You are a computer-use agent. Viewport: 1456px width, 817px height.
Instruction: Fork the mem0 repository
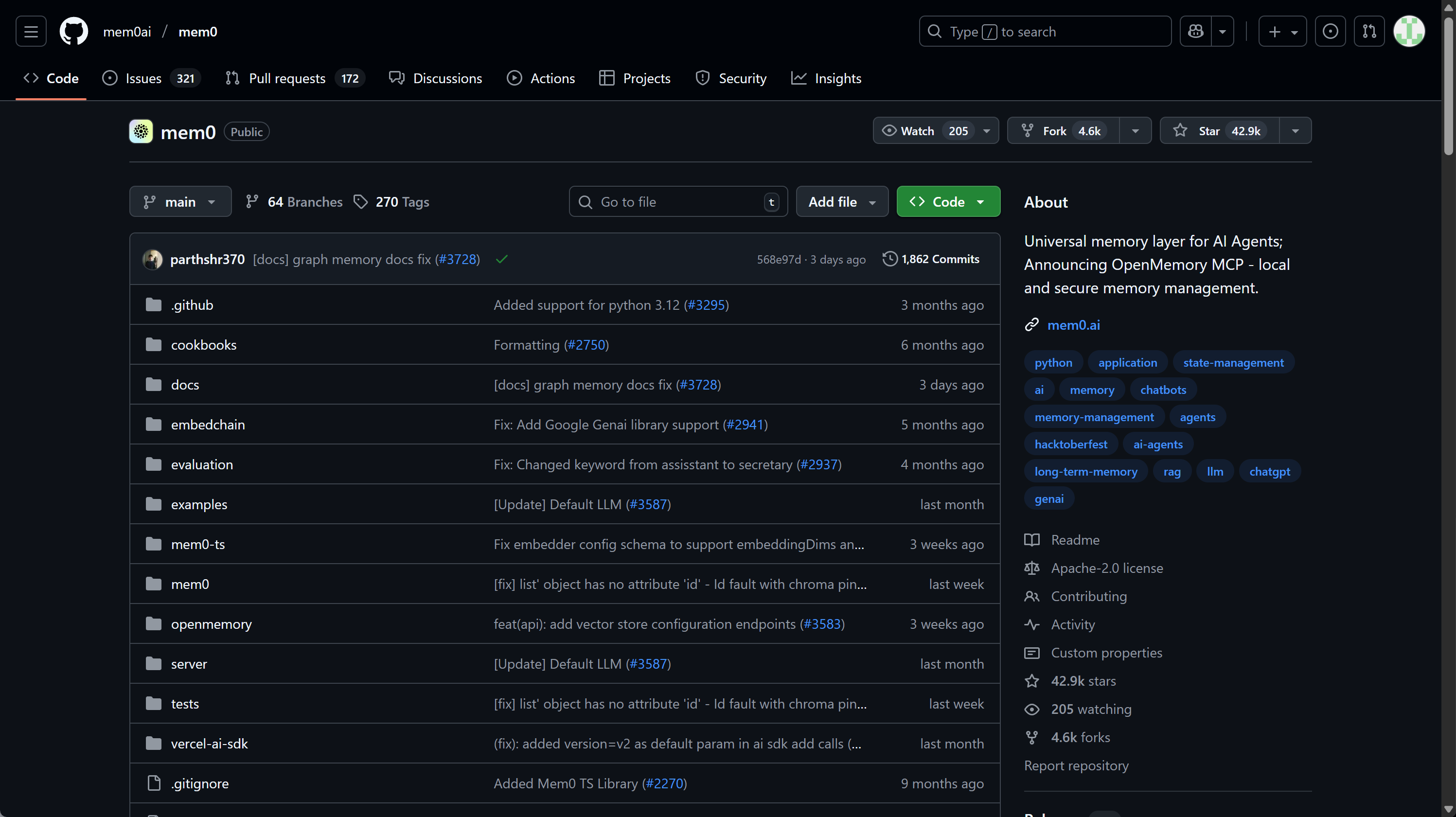pos(1063,131)
